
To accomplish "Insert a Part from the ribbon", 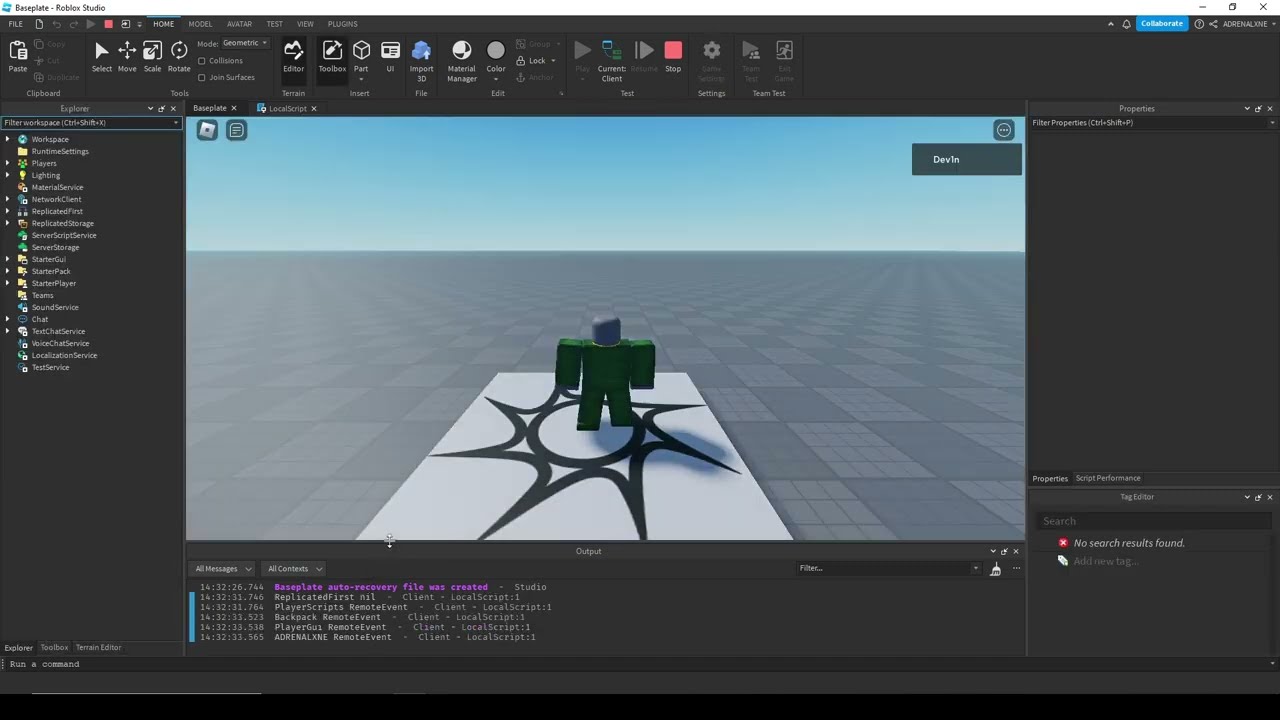I will tap(361, 56).
